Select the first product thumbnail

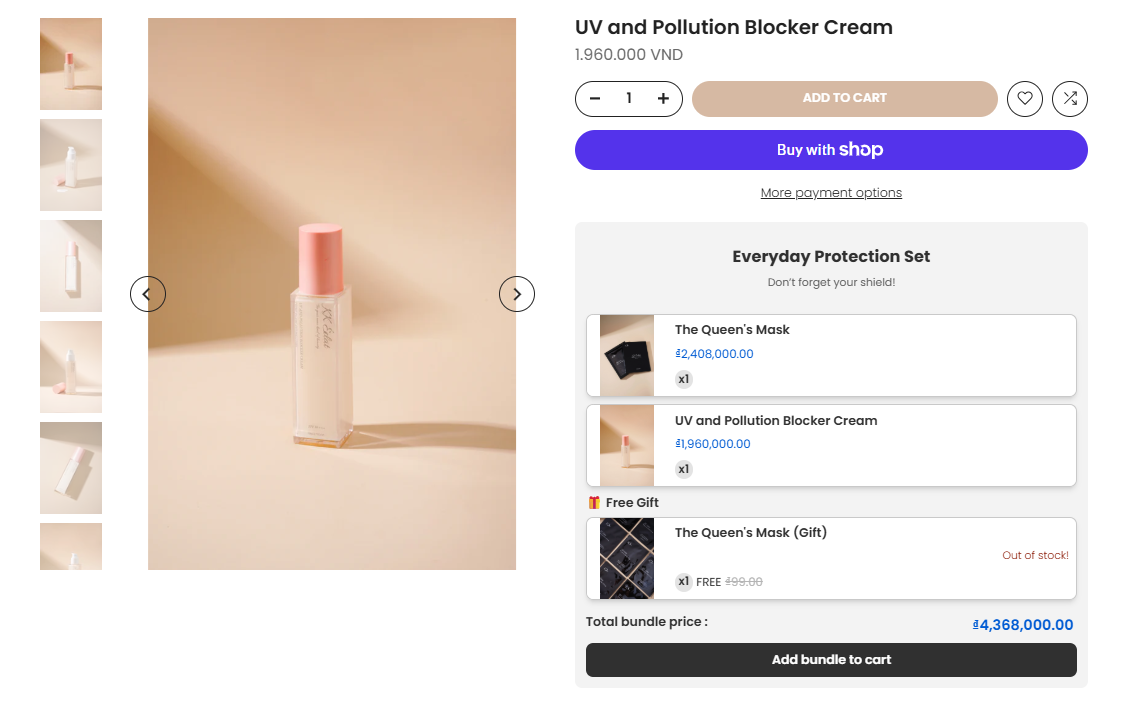(x=70, y=63)
